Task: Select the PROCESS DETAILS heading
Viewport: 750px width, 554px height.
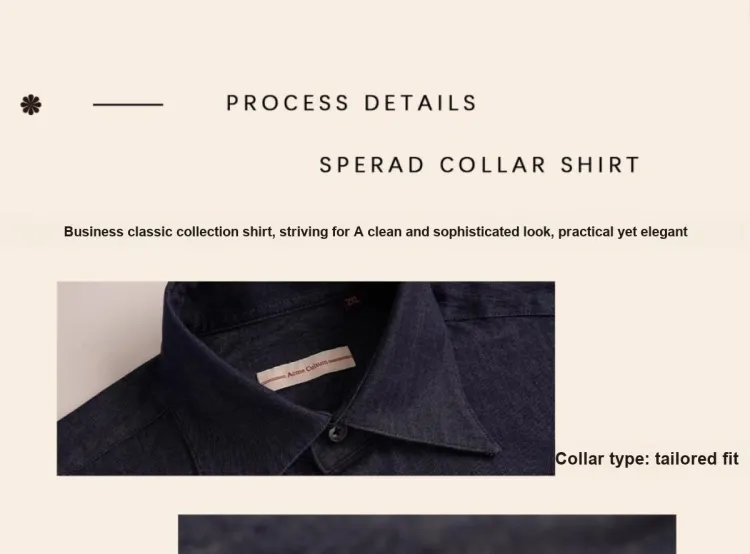Action: coord(352,103)
